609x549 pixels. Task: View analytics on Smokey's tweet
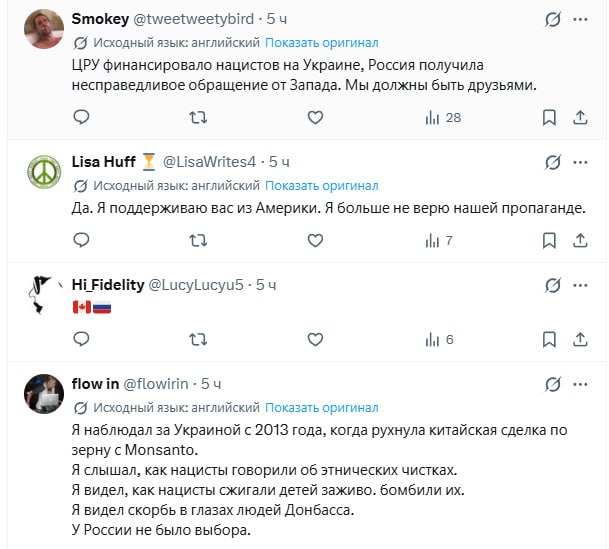[442, 118]
